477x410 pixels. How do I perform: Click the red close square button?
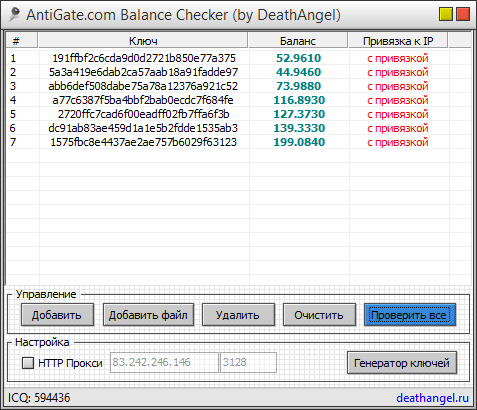[463, 14]
